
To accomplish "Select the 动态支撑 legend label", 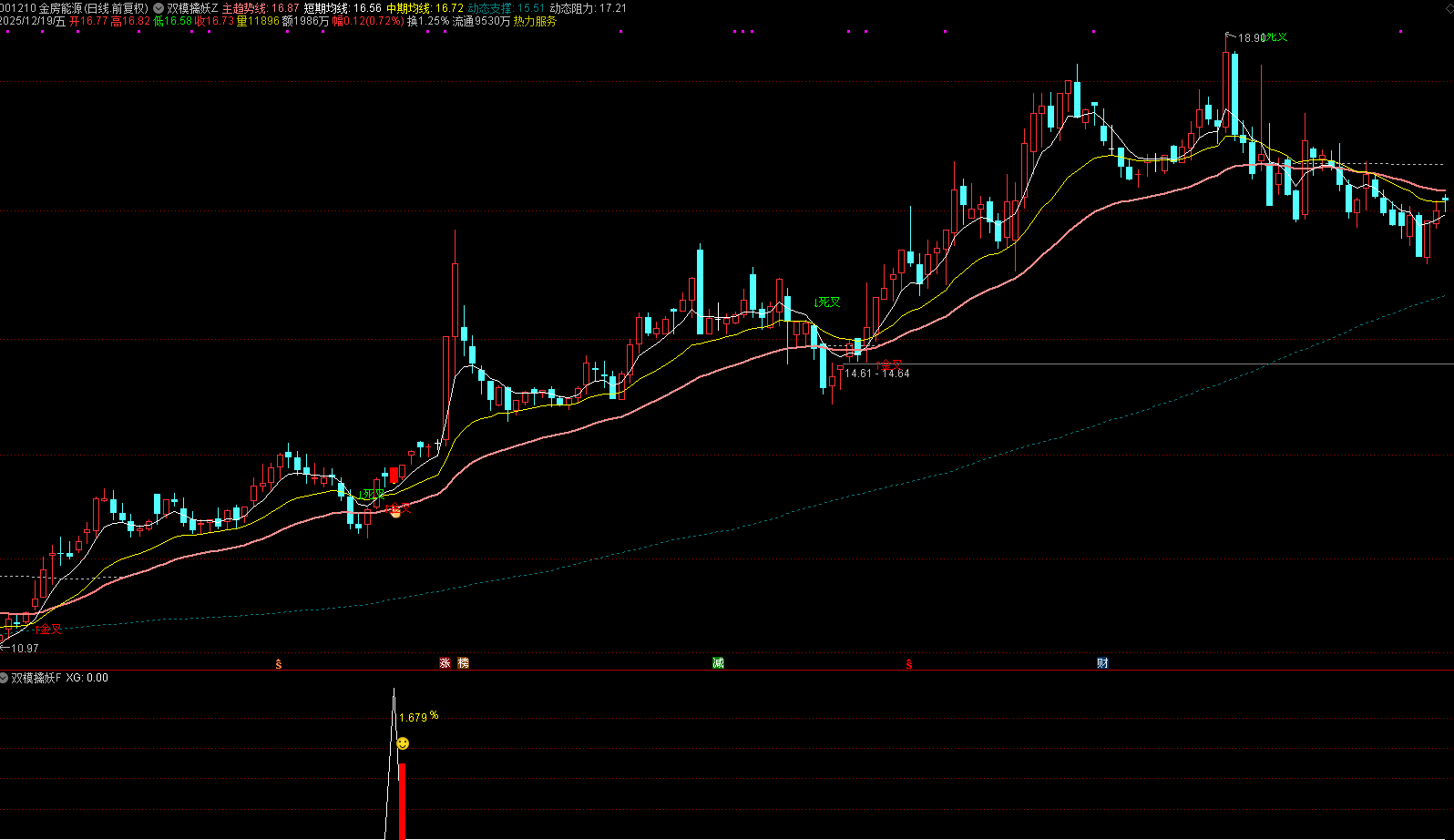I will (x=490, y=8).
